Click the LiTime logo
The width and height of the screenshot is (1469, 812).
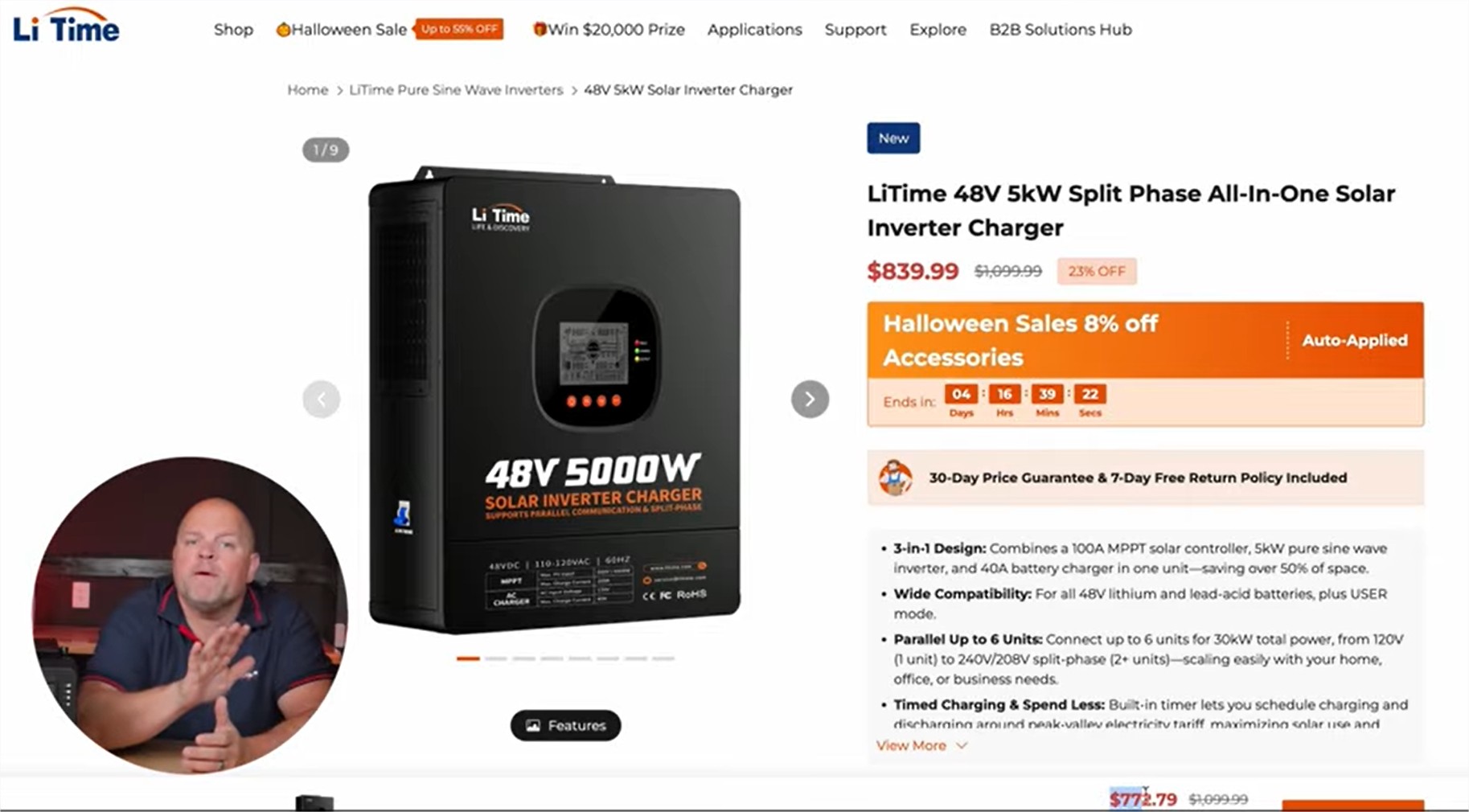click(x=66, y=27)
